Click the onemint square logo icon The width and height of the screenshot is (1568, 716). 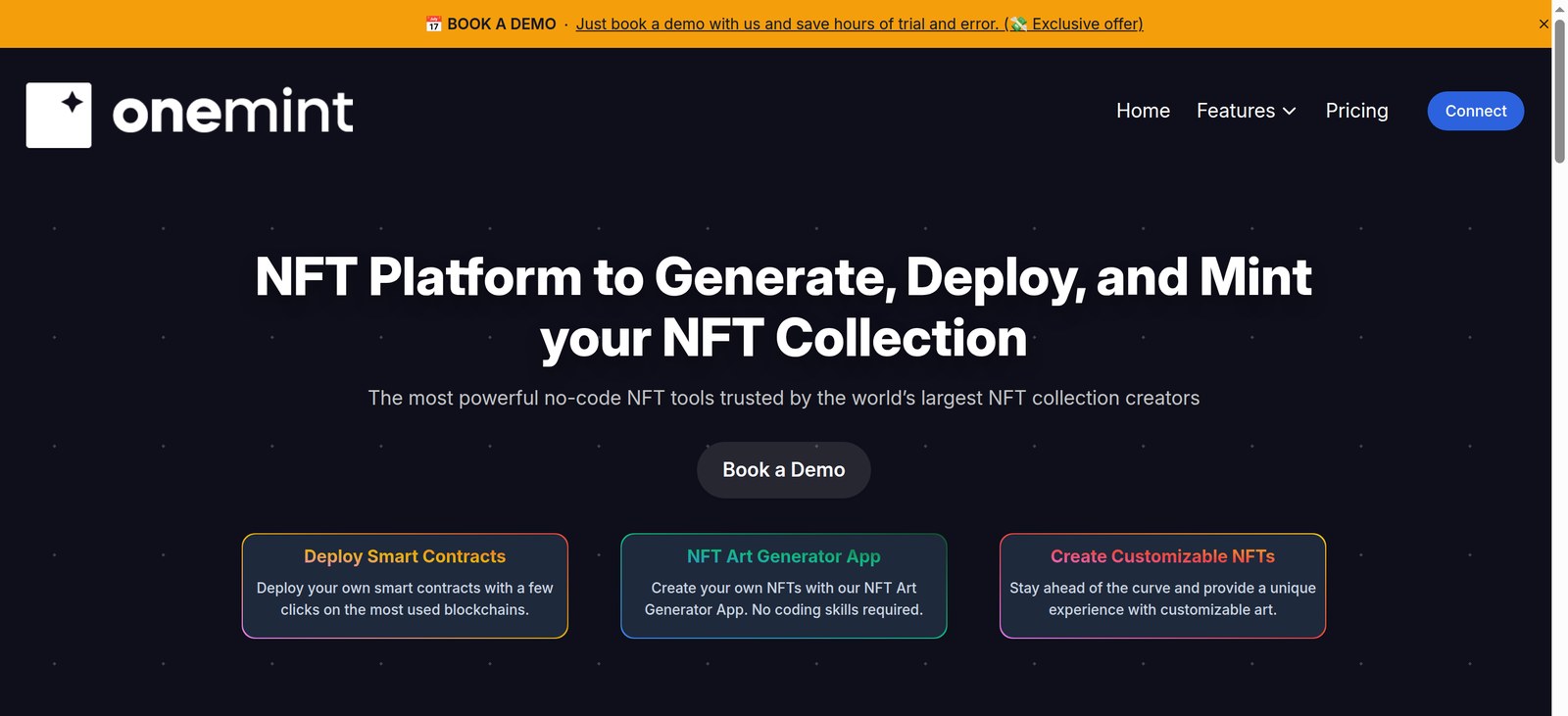(59, 116)
